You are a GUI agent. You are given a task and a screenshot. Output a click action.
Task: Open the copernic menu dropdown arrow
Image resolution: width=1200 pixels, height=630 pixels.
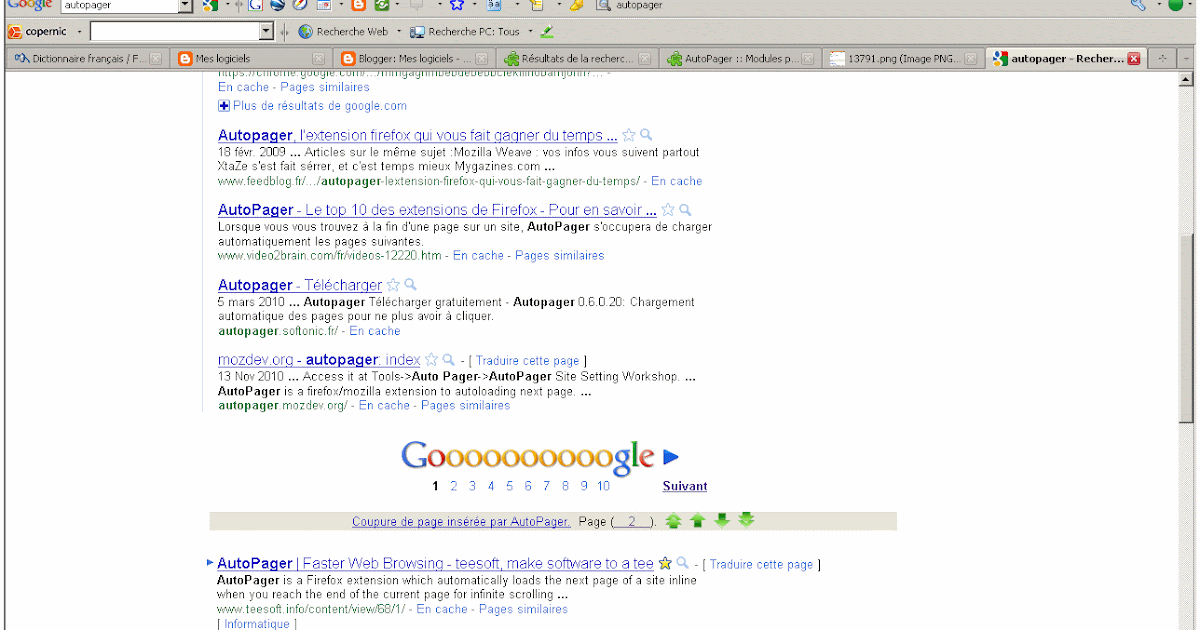point(79,32)
